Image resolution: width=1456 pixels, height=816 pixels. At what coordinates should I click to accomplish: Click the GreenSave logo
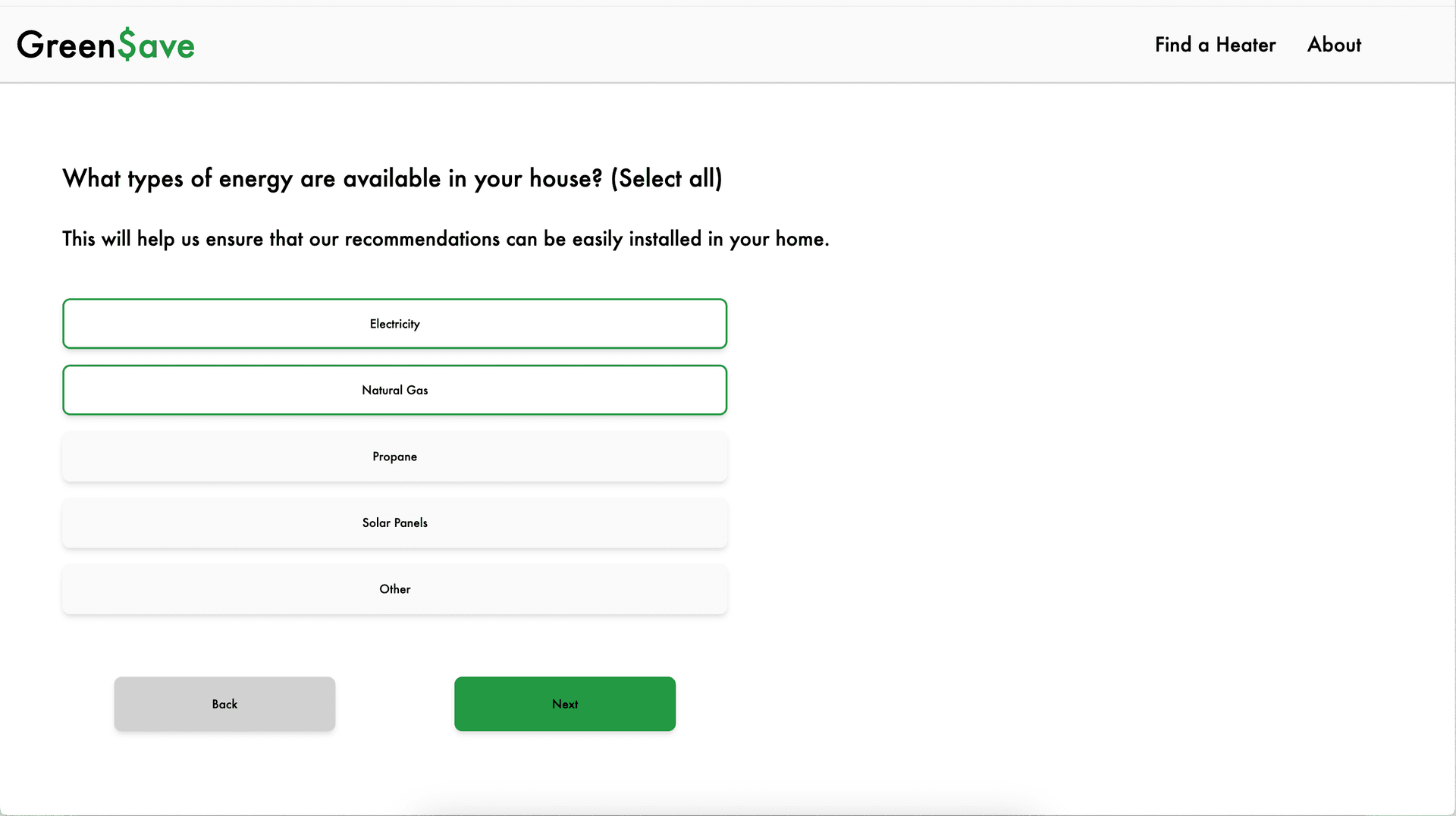tap(105, 45)
